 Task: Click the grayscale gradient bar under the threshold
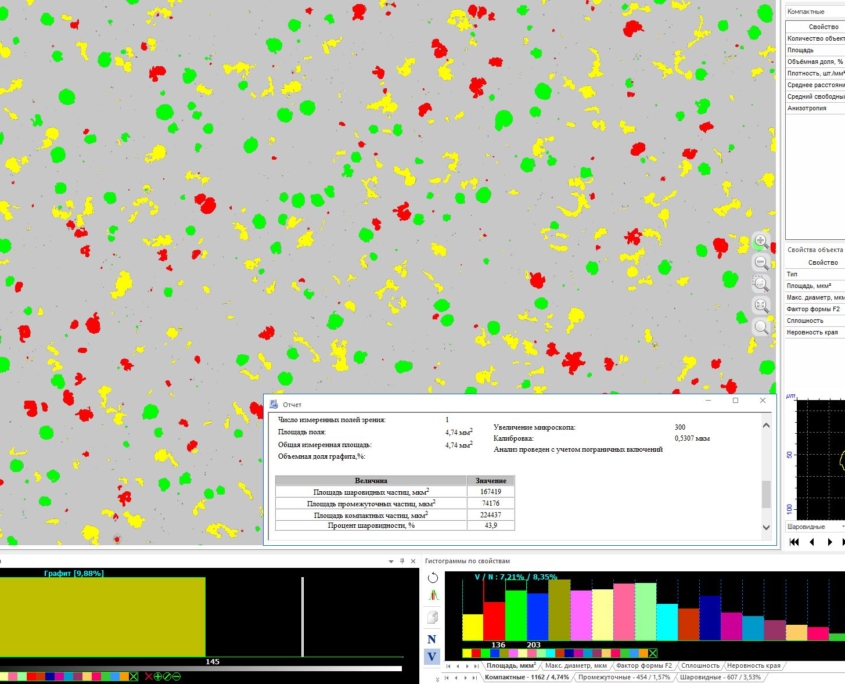coord(201,669)
